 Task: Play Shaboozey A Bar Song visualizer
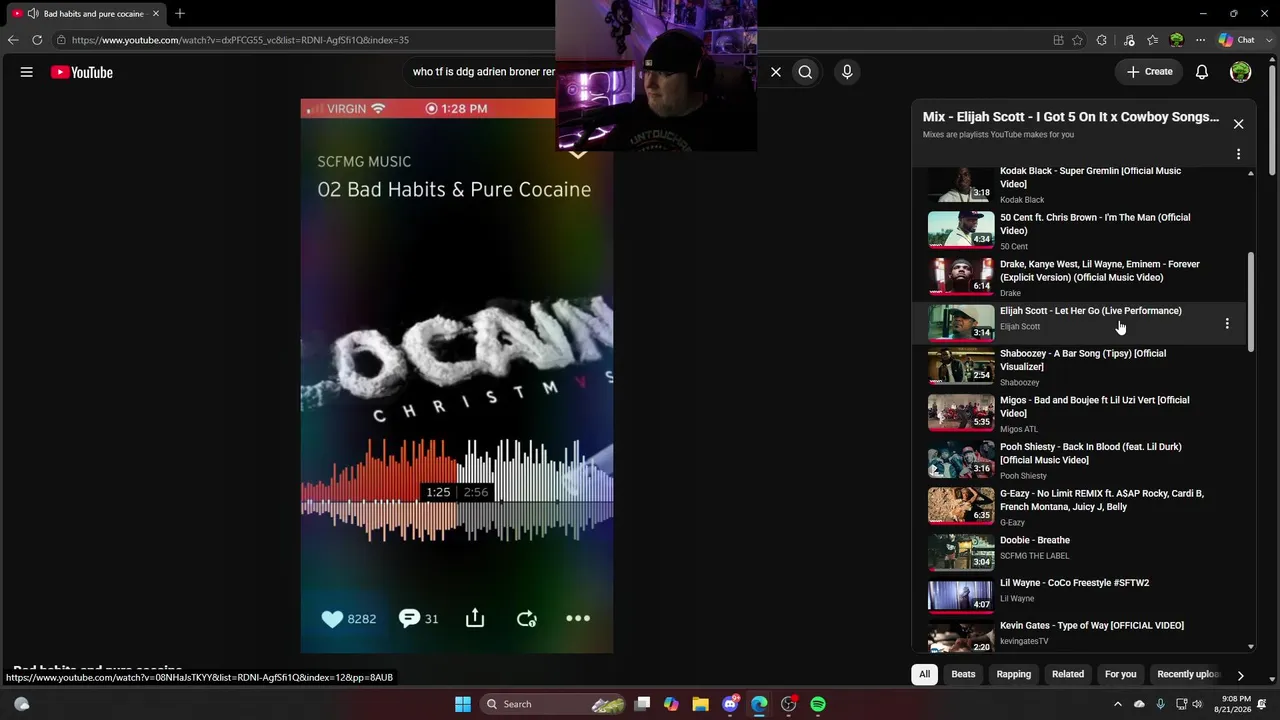pyautogui.click(x=1080, y=366)
